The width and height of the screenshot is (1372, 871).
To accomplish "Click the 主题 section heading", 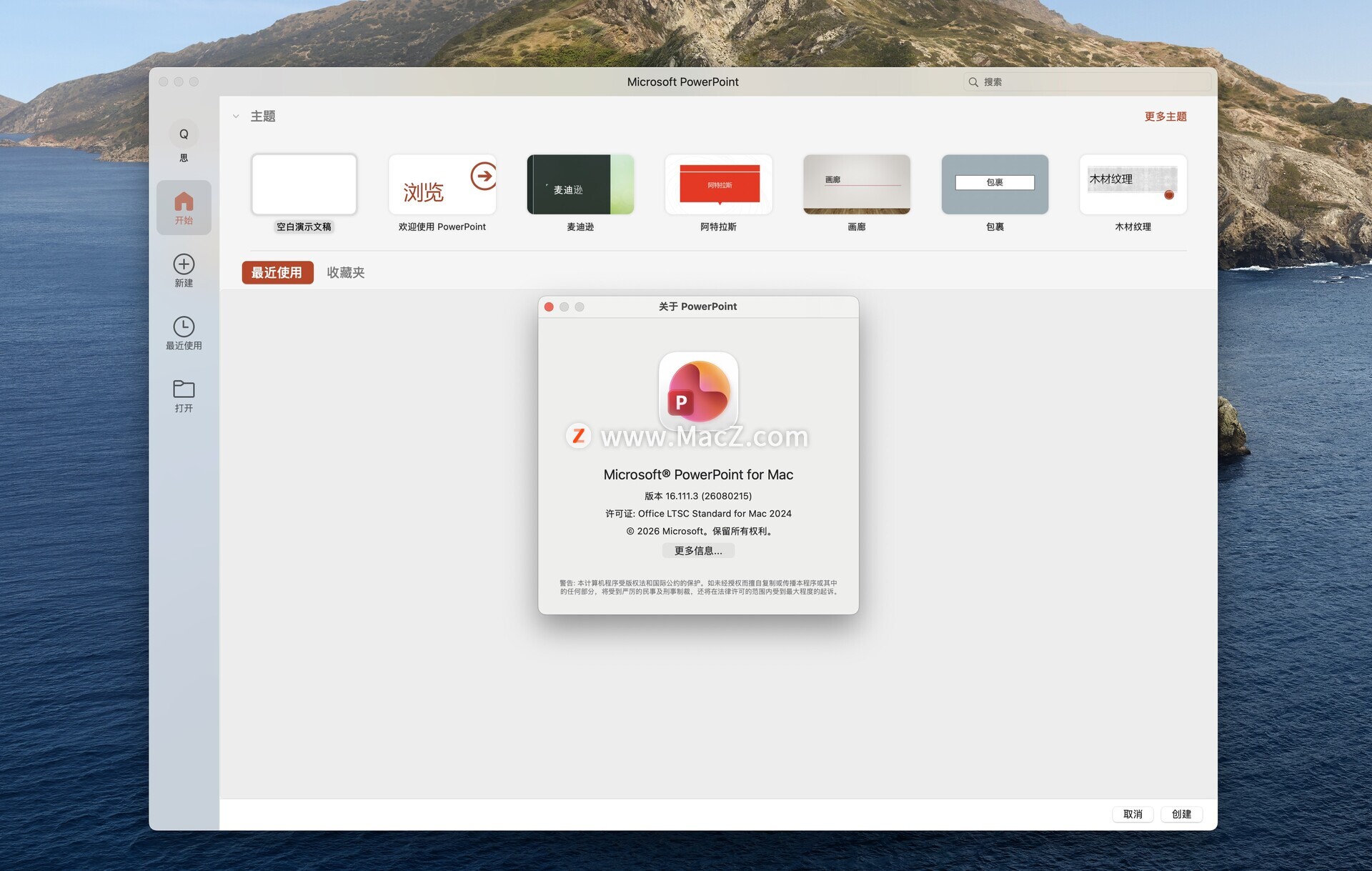I will 263,116.
